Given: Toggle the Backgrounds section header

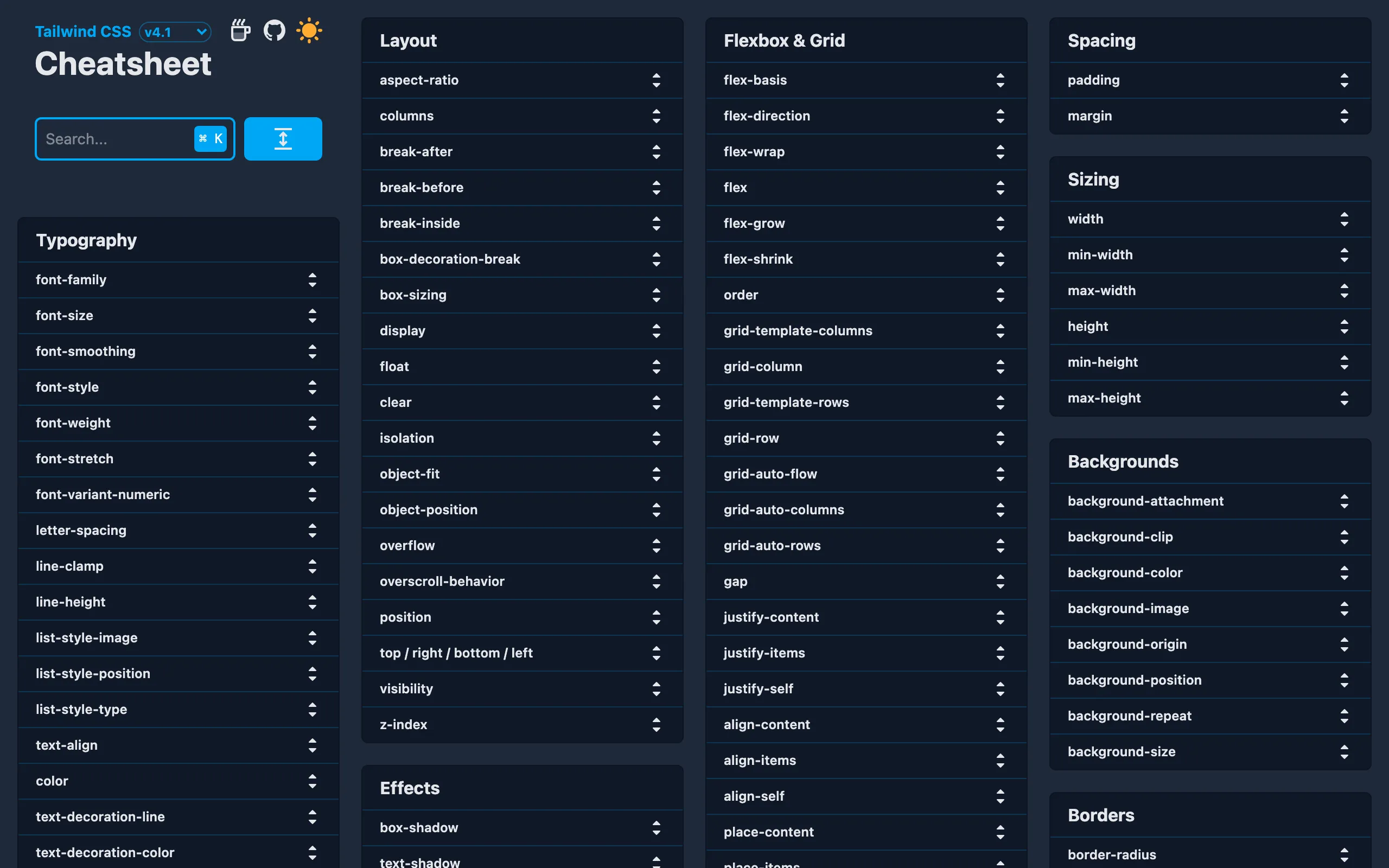Looking at the screenshot, I should tap(1210, 462).
